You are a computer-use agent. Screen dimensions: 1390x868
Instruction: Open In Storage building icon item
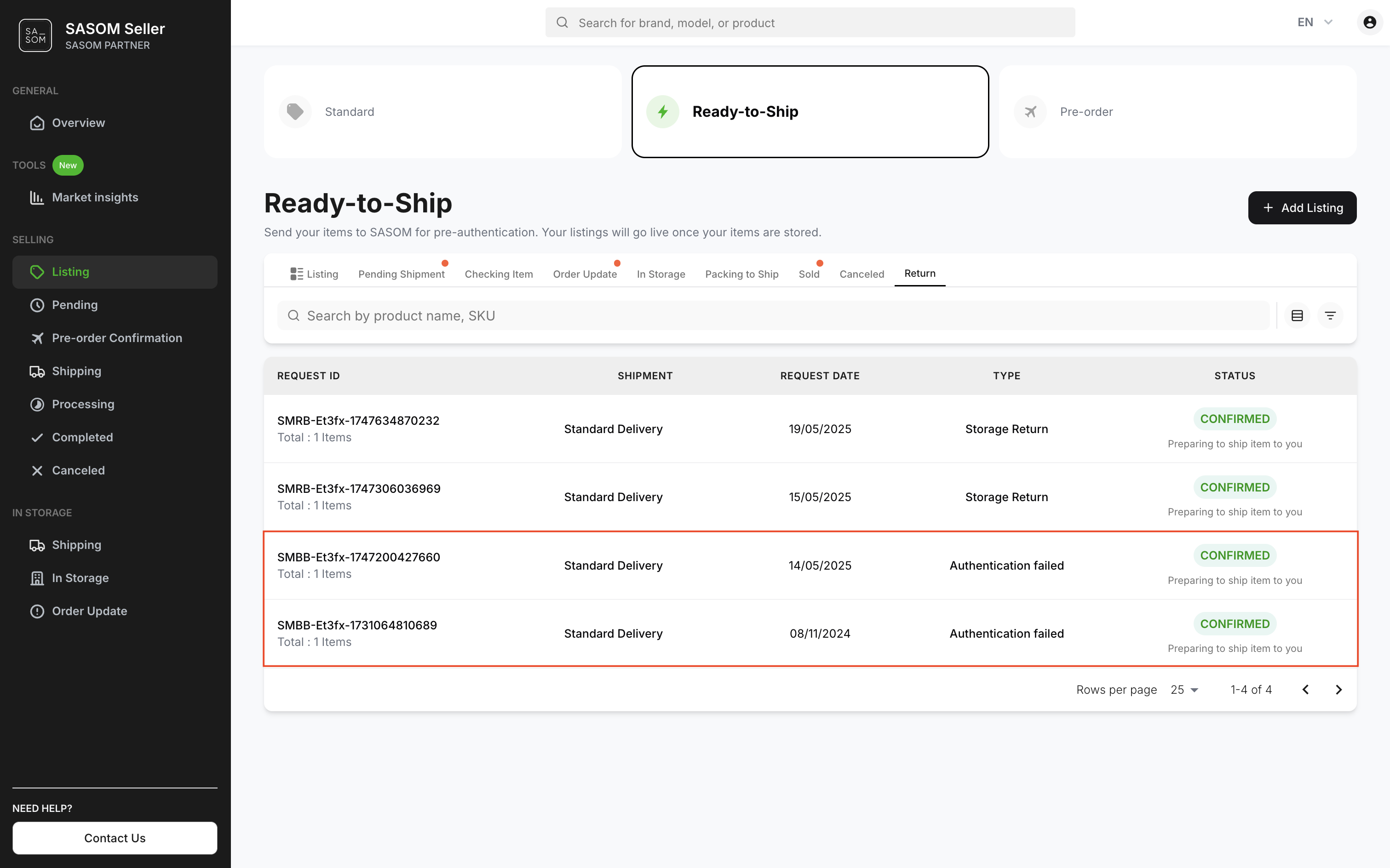point(80,578)
